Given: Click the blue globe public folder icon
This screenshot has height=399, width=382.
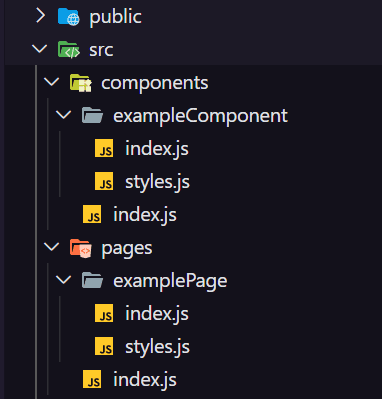Looking at the screenshot, I should click(x=69, y=17).
